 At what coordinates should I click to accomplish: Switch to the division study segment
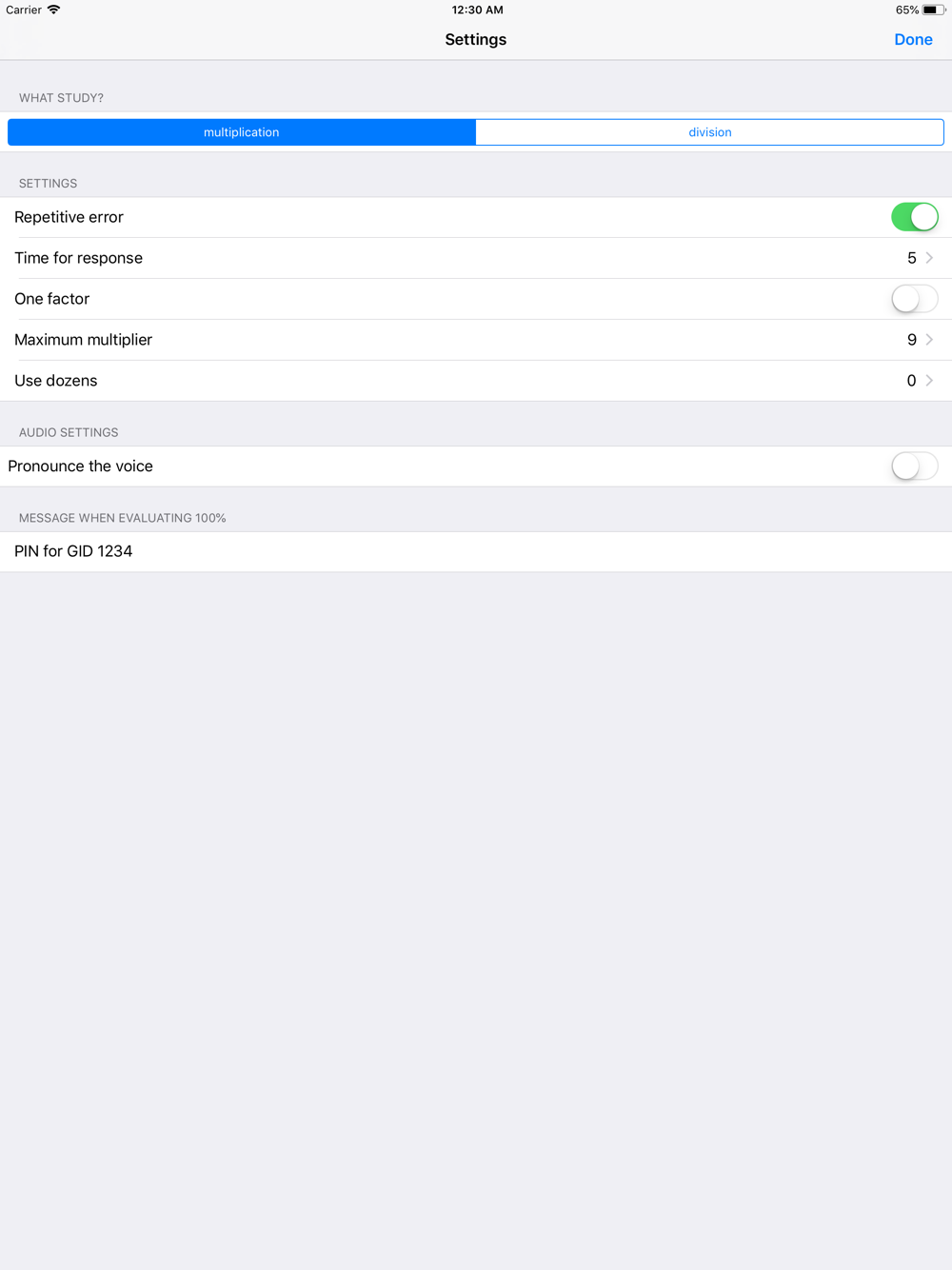pos(710,132)
